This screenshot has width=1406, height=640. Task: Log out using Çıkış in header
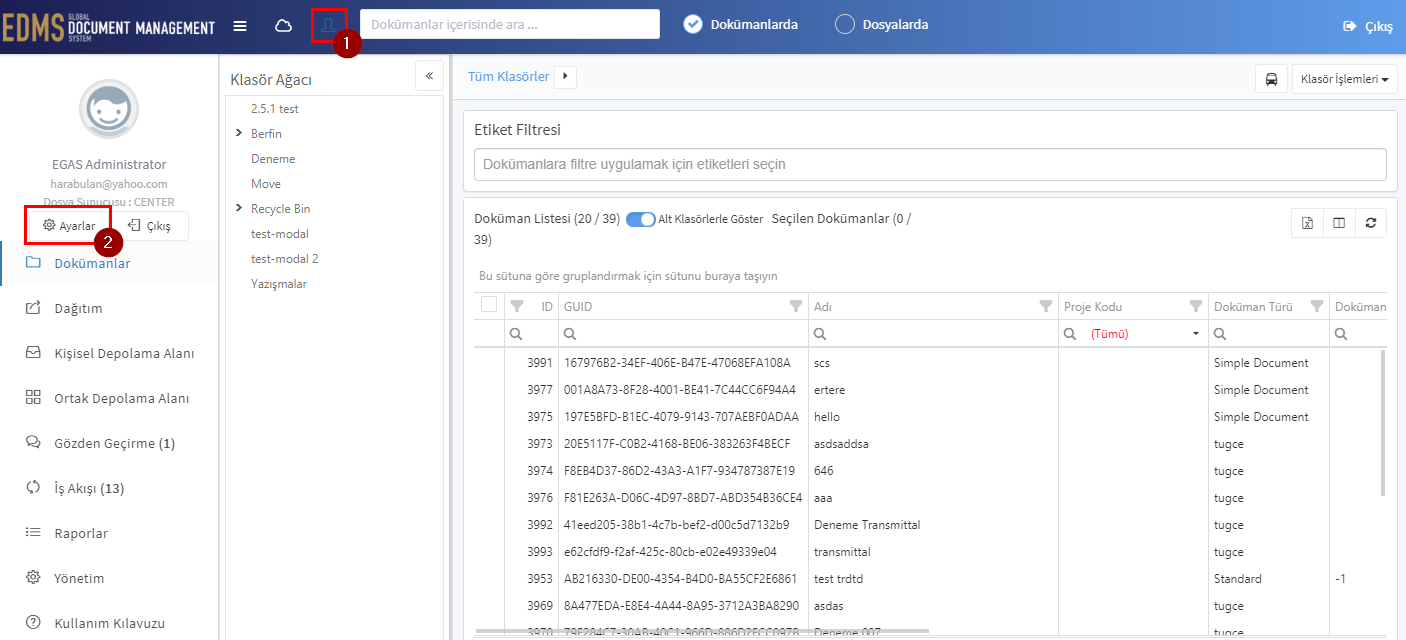(1369, 27)
